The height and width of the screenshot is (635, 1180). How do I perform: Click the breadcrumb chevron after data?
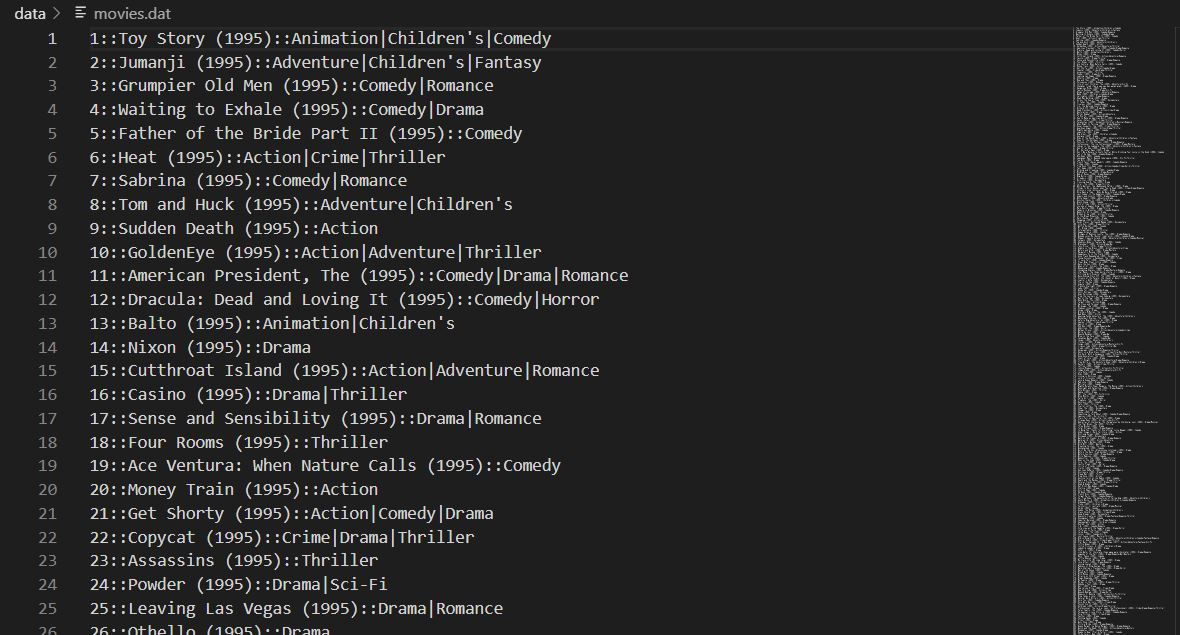coord(56,14)
